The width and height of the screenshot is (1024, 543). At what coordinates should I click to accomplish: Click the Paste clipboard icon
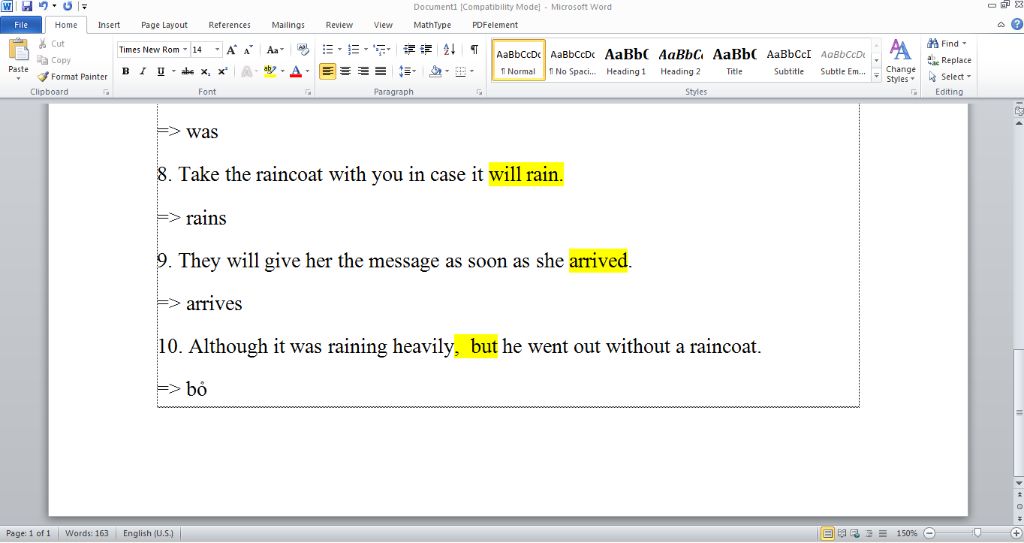18,50
